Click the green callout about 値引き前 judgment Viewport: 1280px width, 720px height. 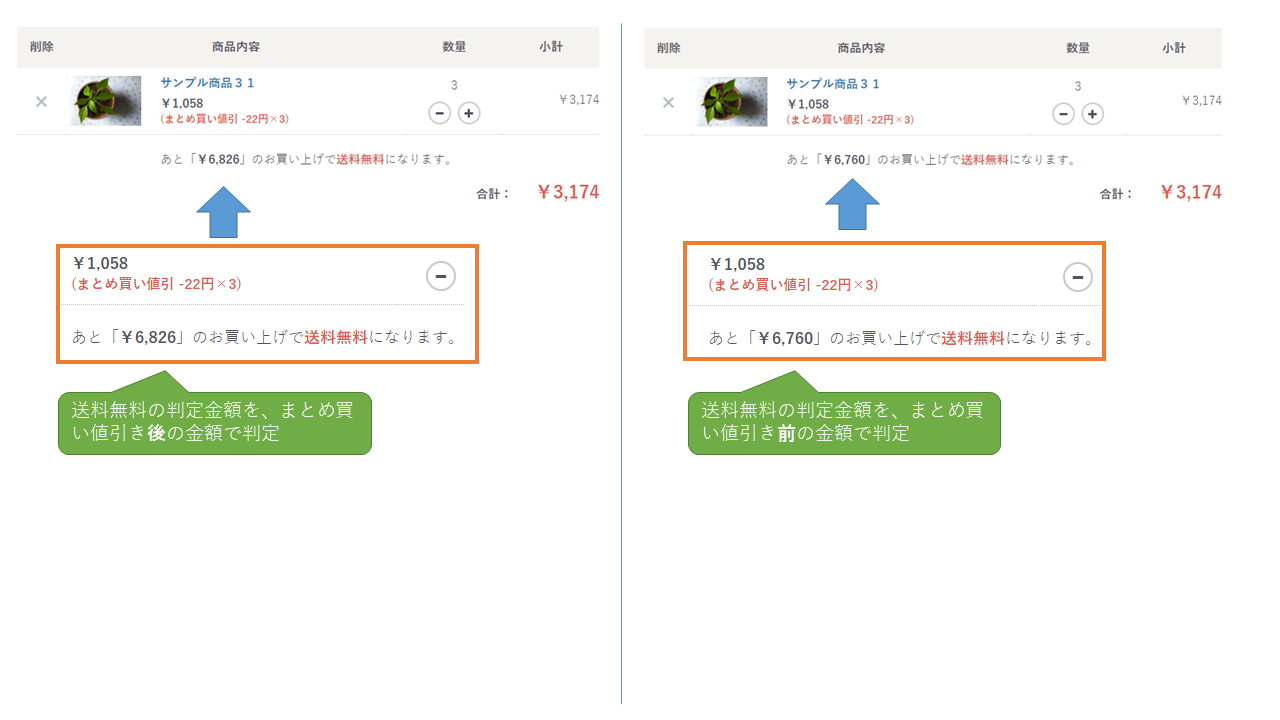point(843,422)
